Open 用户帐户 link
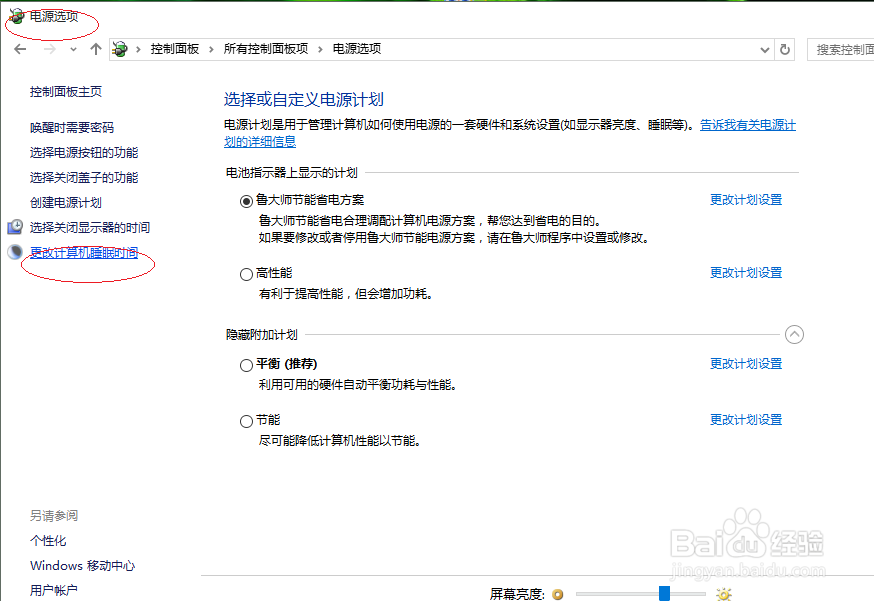The height and width of the screenshot is (601, 874). click(54, 590)
